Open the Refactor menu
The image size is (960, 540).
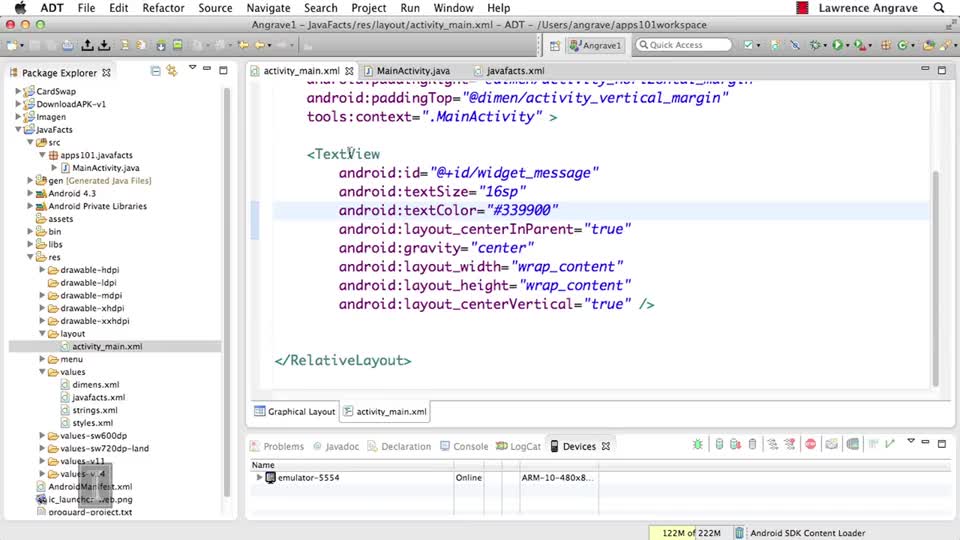point(163,8)
